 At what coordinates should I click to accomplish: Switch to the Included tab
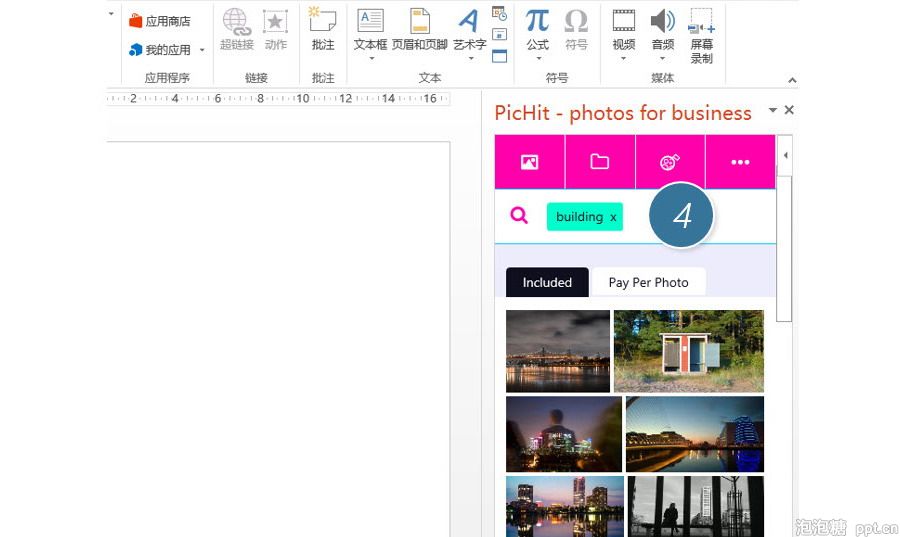(x=547, y=282)
